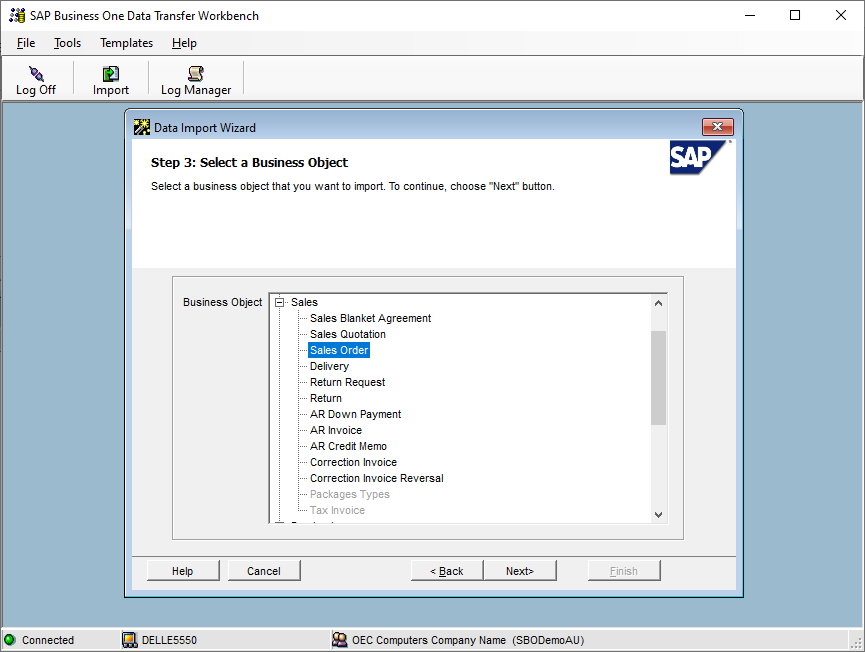Screen dimensions: 865x652
Task: Open the Templates menu
Action: 126,43
